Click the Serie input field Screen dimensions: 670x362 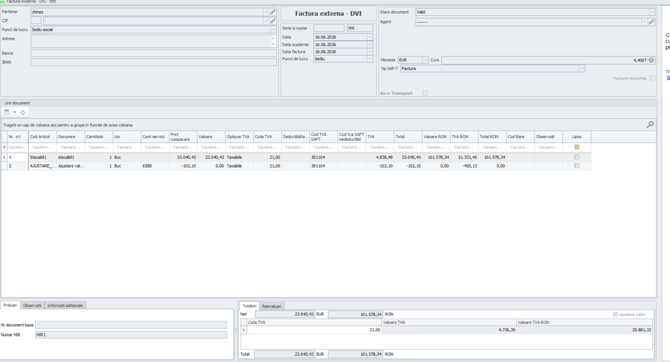(329, 28)
